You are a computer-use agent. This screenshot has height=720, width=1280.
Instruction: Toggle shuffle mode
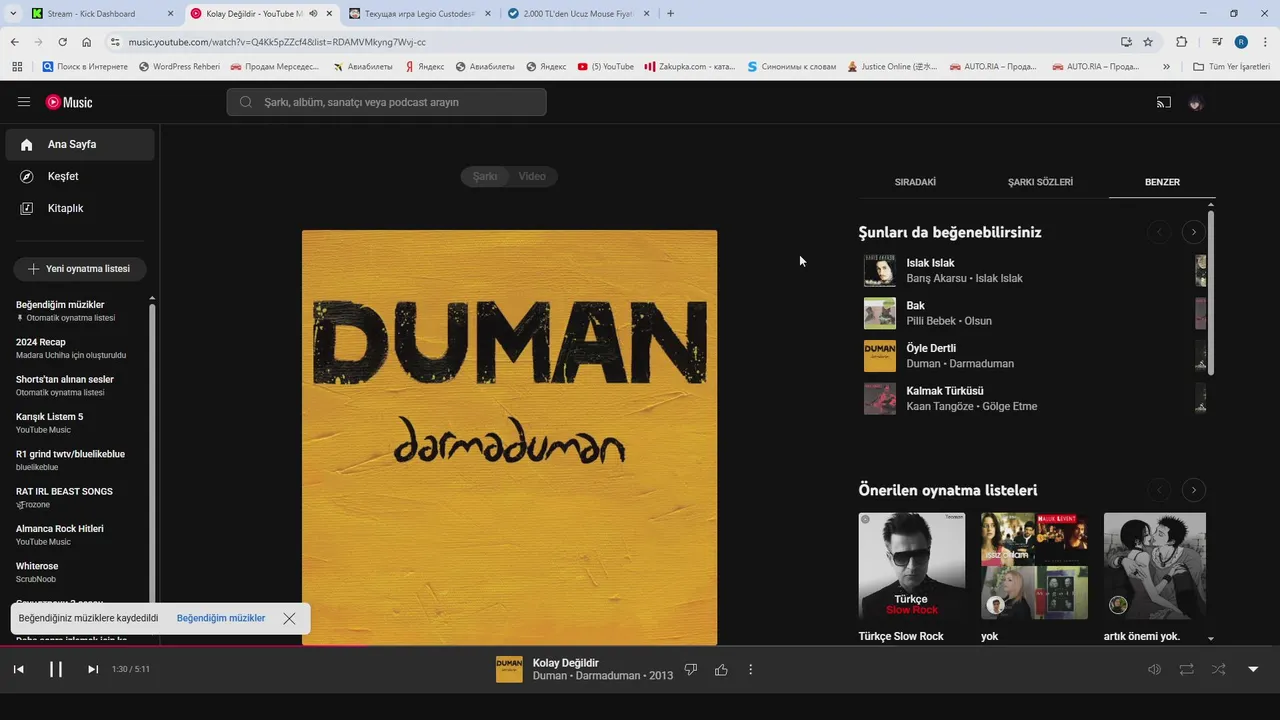(x=1218, y=669)
